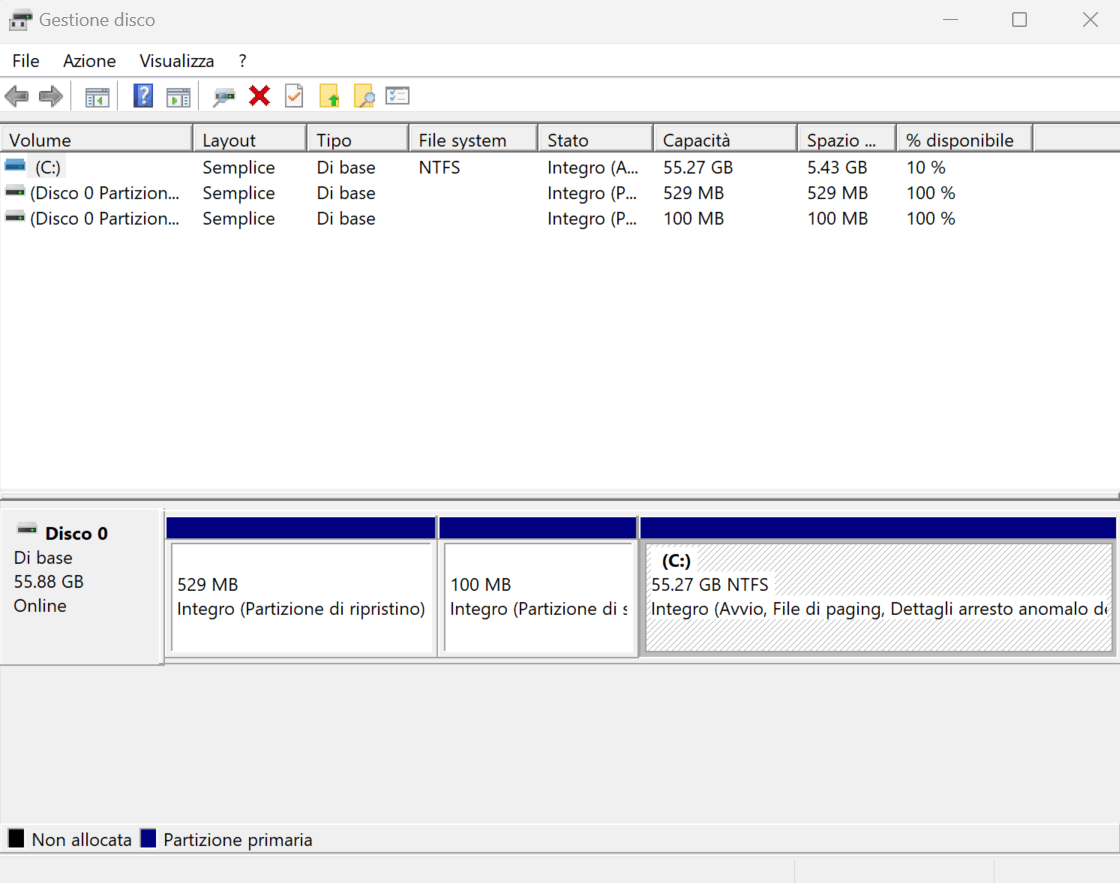The width and height of the screenshot is (1120, 883).
Task: Select the 529 MB recovery partition block
Action: pyautogui.click(x=301, y=597)
